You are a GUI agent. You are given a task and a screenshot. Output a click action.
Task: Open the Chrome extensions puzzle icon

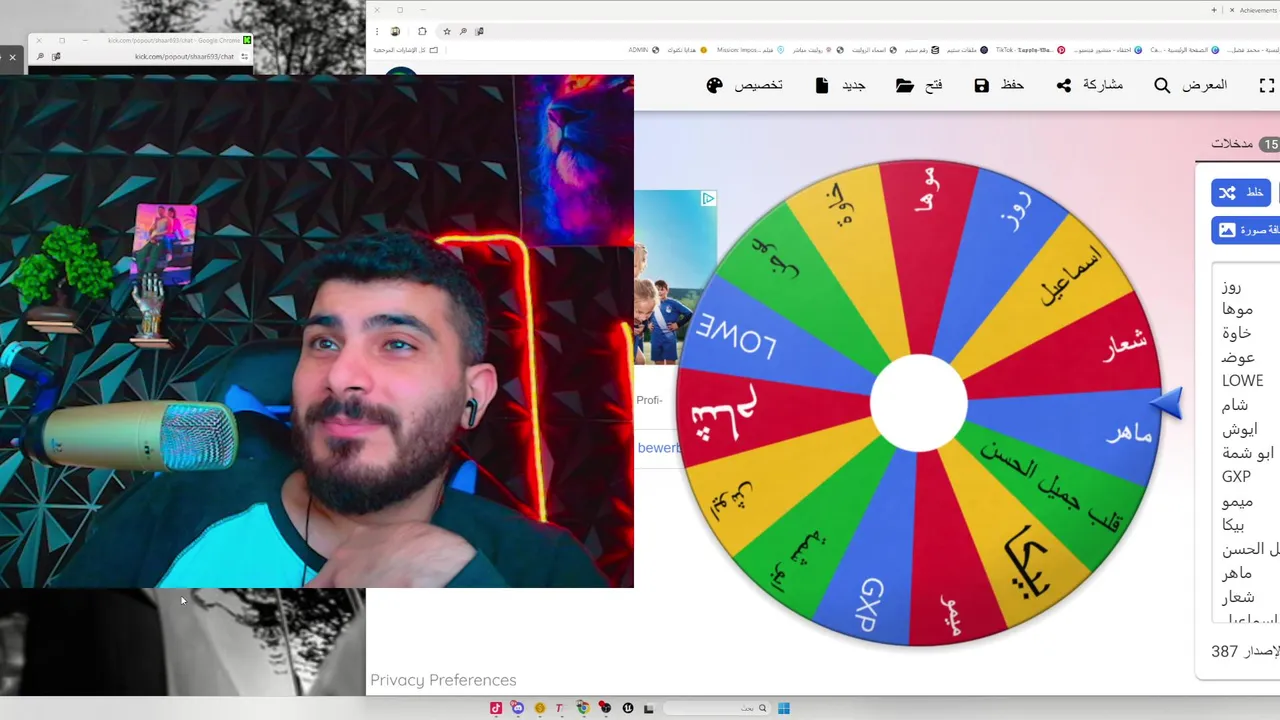point(422,31)
